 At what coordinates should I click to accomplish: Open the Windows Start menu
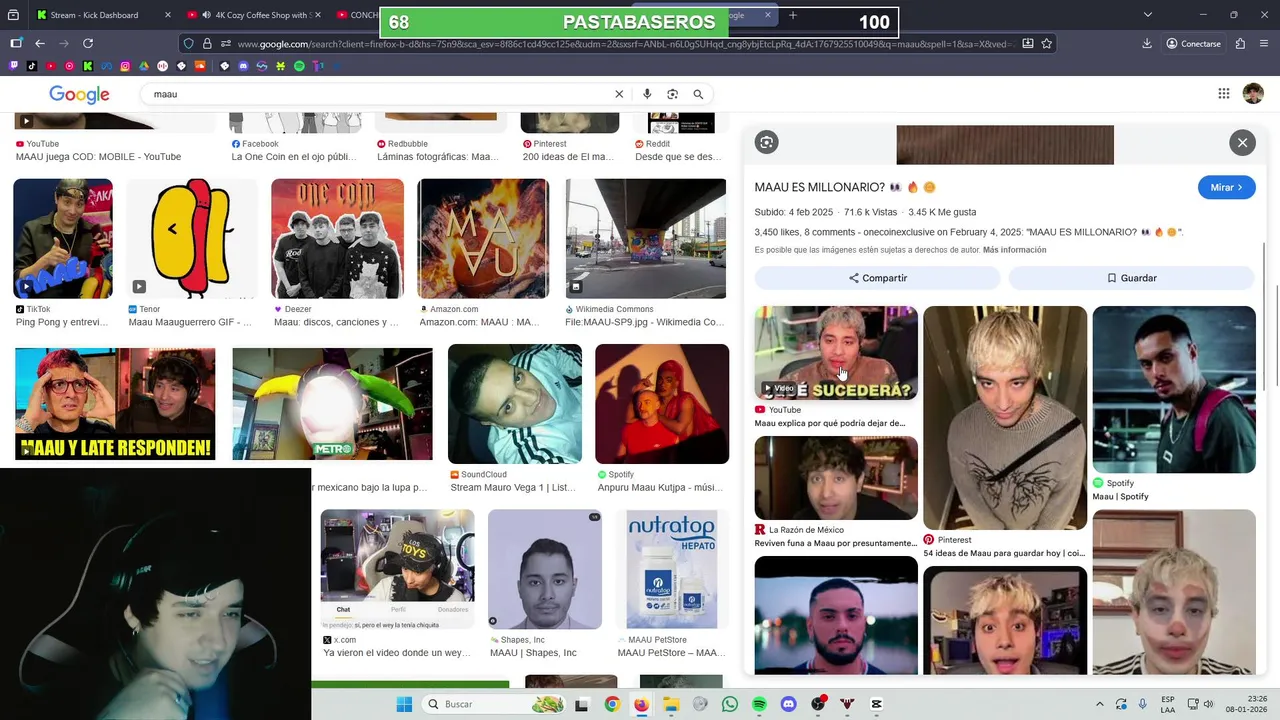[x=404, y=704]
